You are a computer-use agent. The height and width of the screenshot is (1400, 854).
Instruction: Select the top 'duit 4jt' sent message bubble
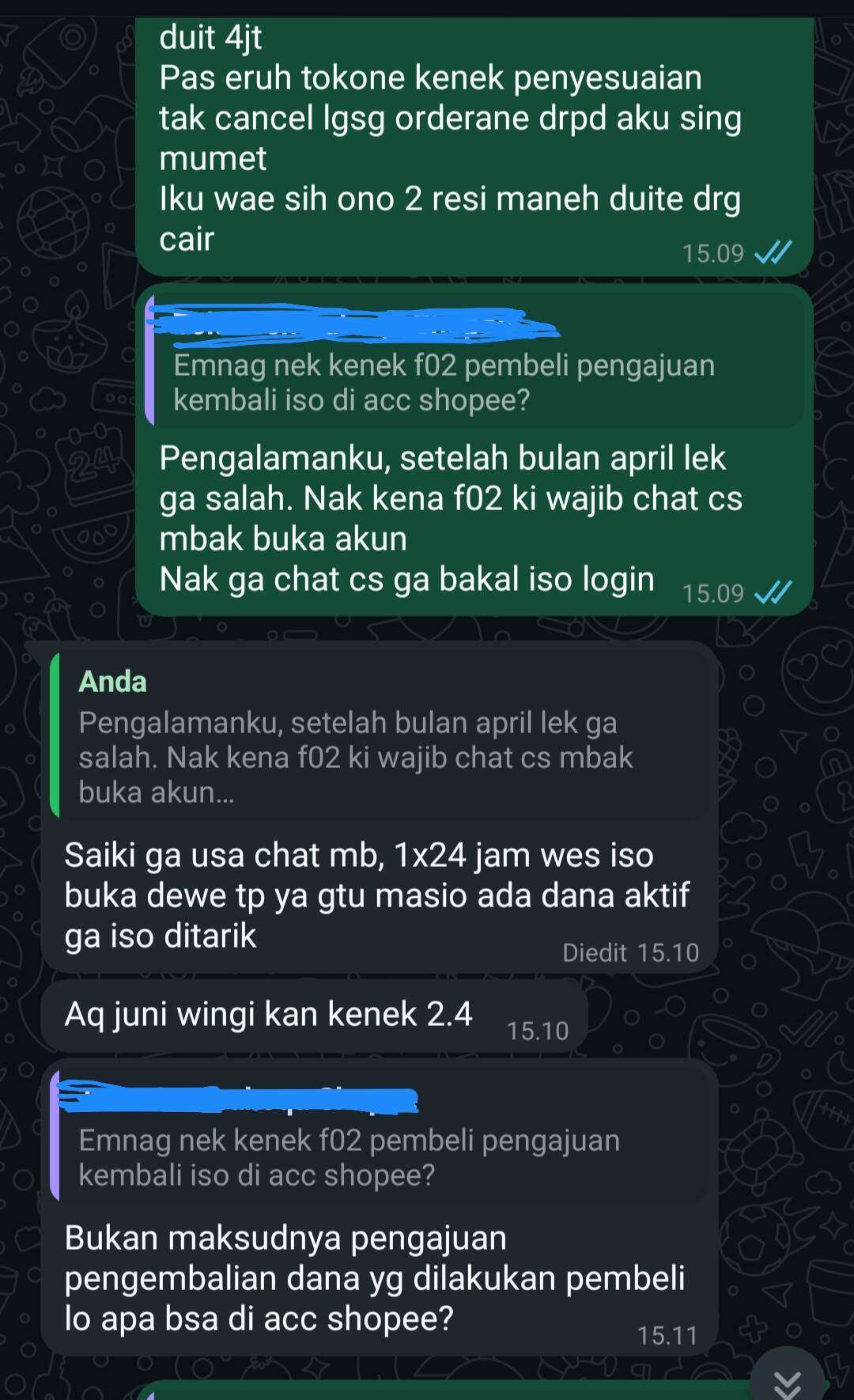tap(474, 146)
